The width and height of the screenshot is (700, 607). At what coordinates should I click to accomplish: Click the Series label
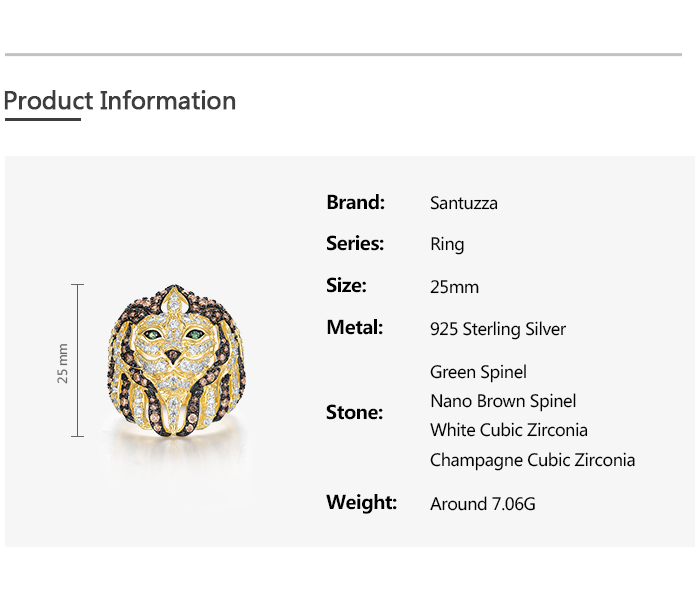[x=355, y=243]
